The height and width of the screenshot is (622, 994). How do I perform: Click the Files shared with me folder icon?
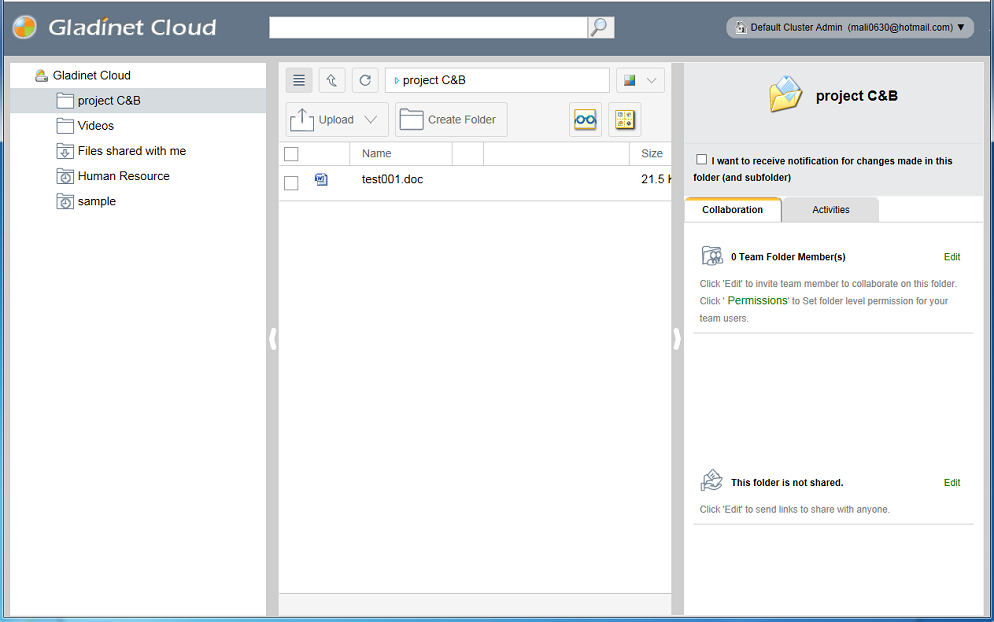pyautogui.click(x=65, y=151)
